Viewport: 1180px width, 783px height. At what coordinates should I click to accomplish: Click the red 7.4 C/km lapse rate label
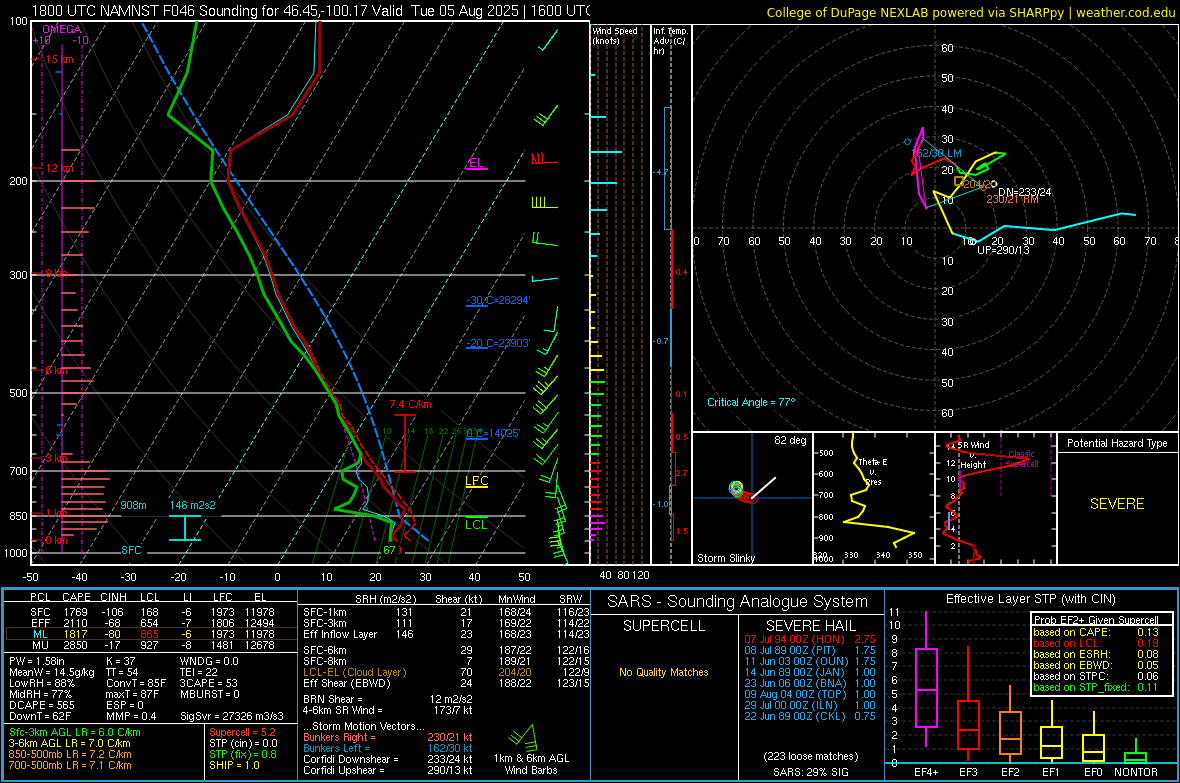pyautogui.click(x=410, y=404)
